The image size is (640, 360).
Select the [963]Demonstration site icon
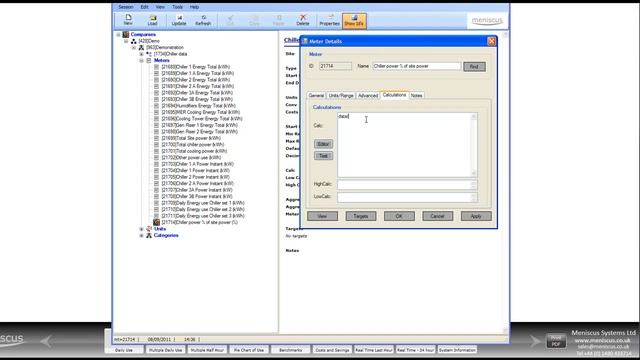point(141,48)
